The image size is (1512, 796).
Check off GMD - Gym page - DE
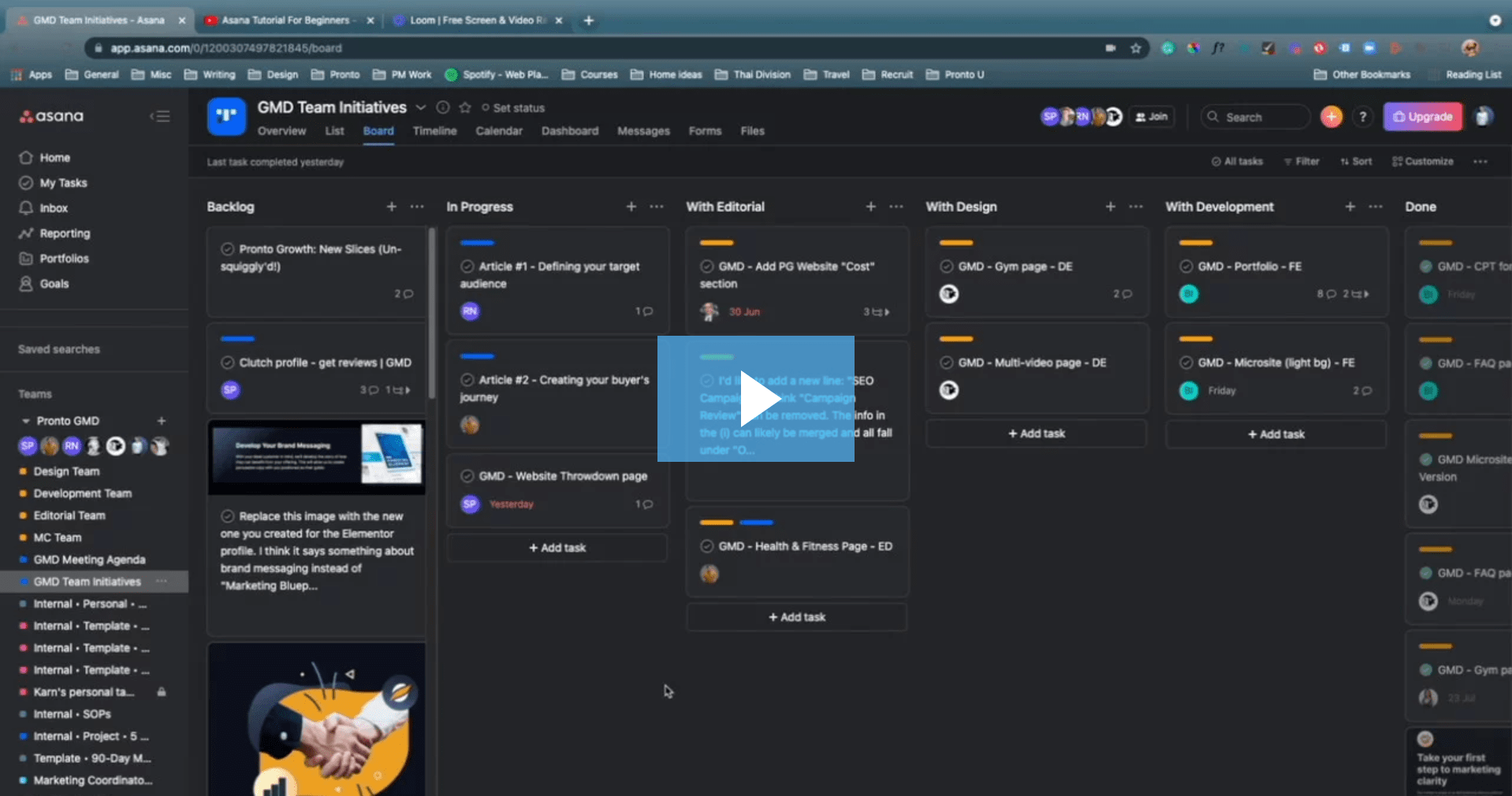947,266
